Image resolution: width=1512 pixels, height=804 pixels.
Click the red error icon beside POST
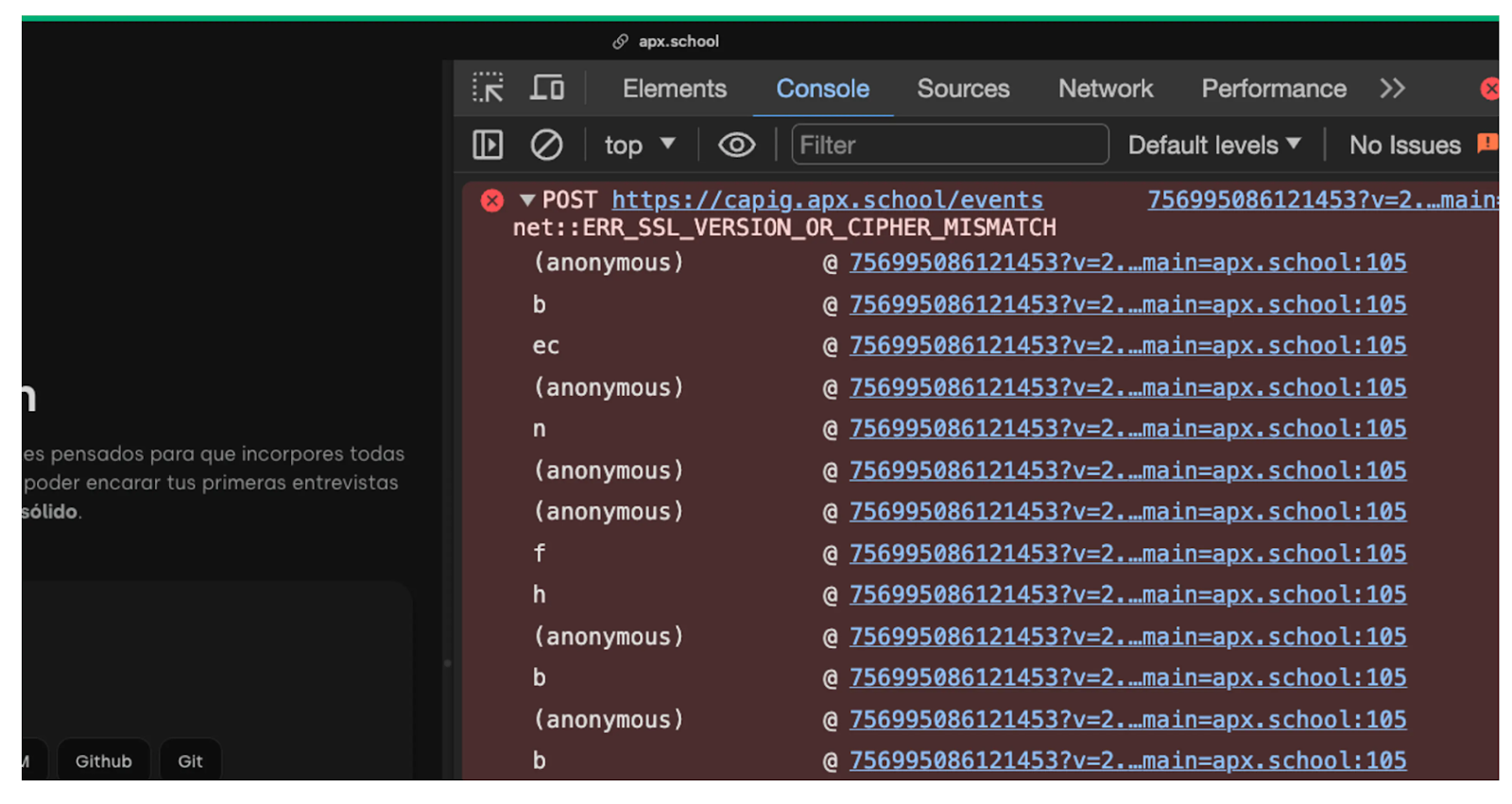(491, 200)
